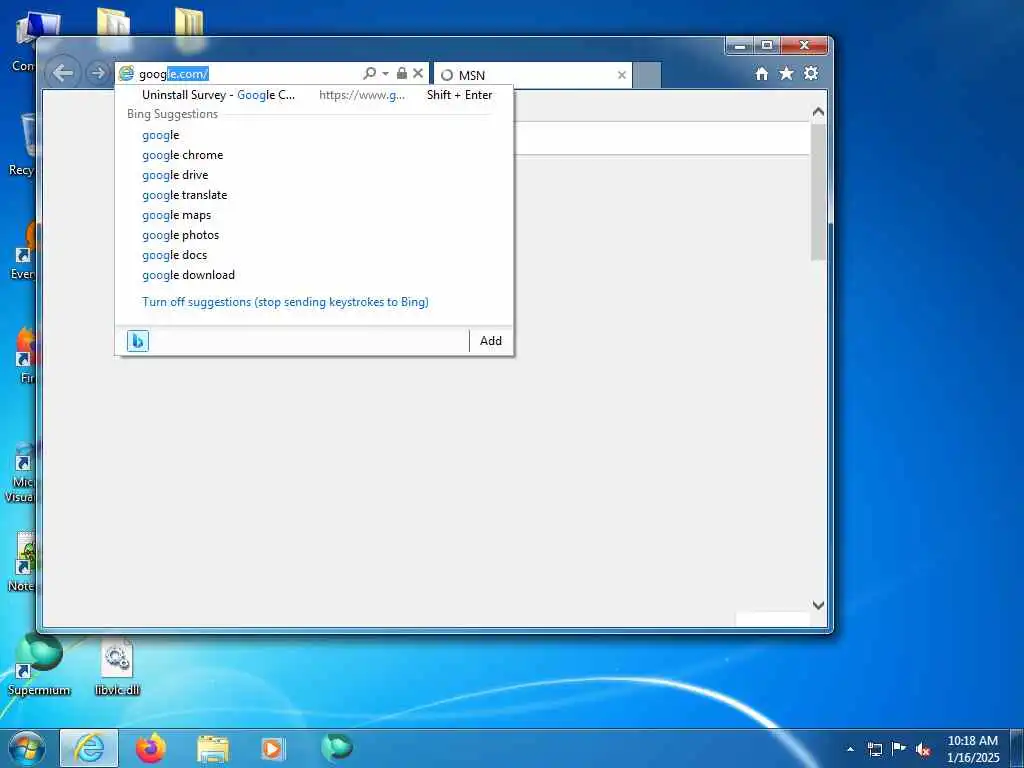Click the Add search provider button
The image size is (1024, 768).
pos(490,341)
